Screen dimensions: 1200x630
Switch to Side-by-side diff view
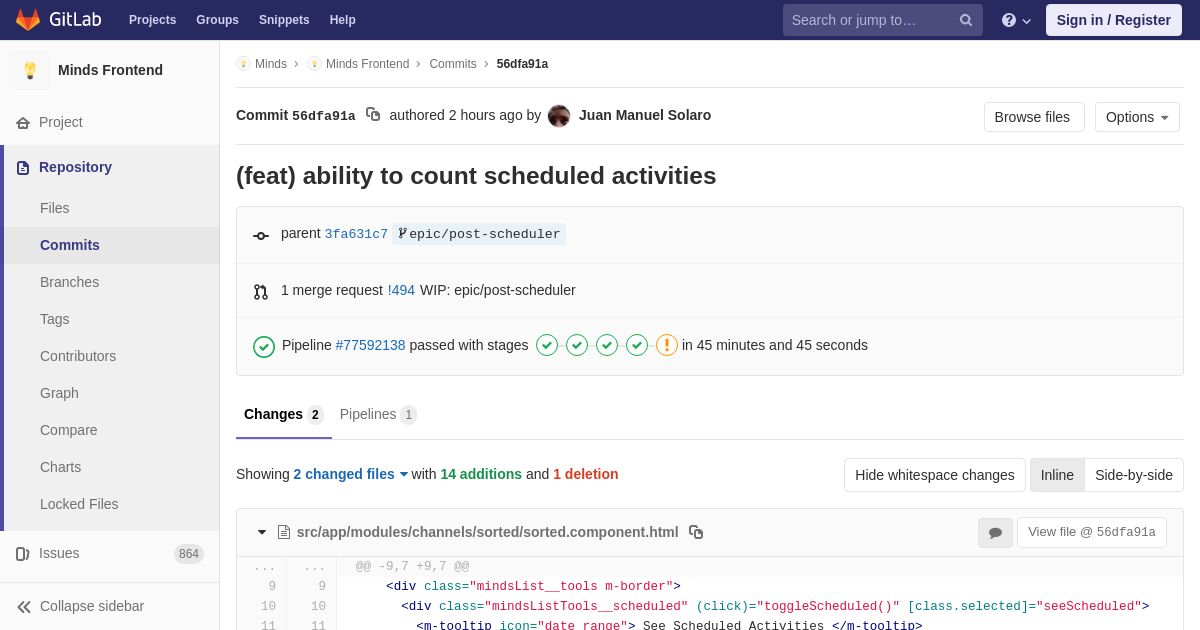point(1134,475)
